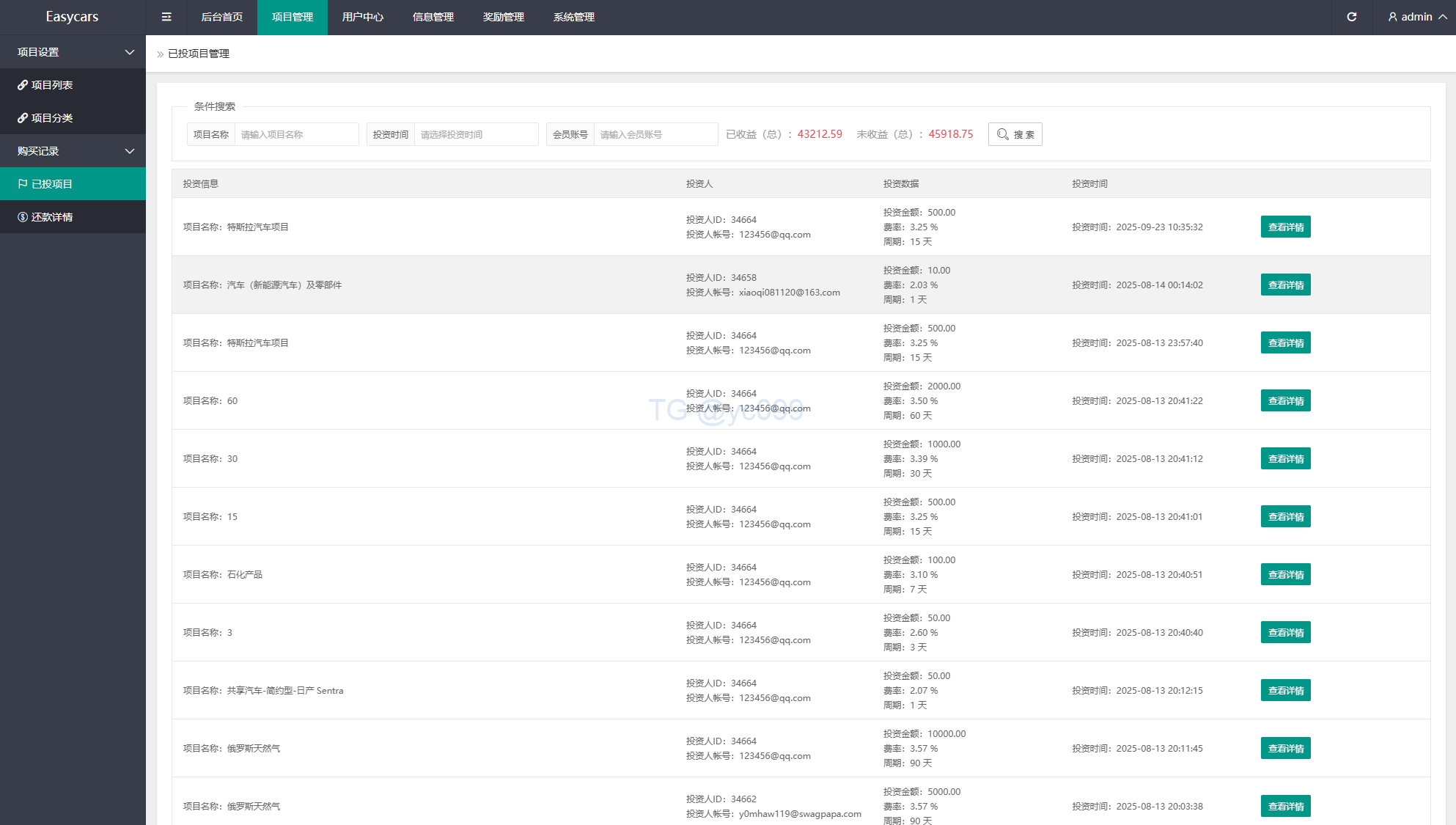This screenshot has width=1456, height=825.
Task: Open 奖励管理 top menu
Action: pos(503,17)
